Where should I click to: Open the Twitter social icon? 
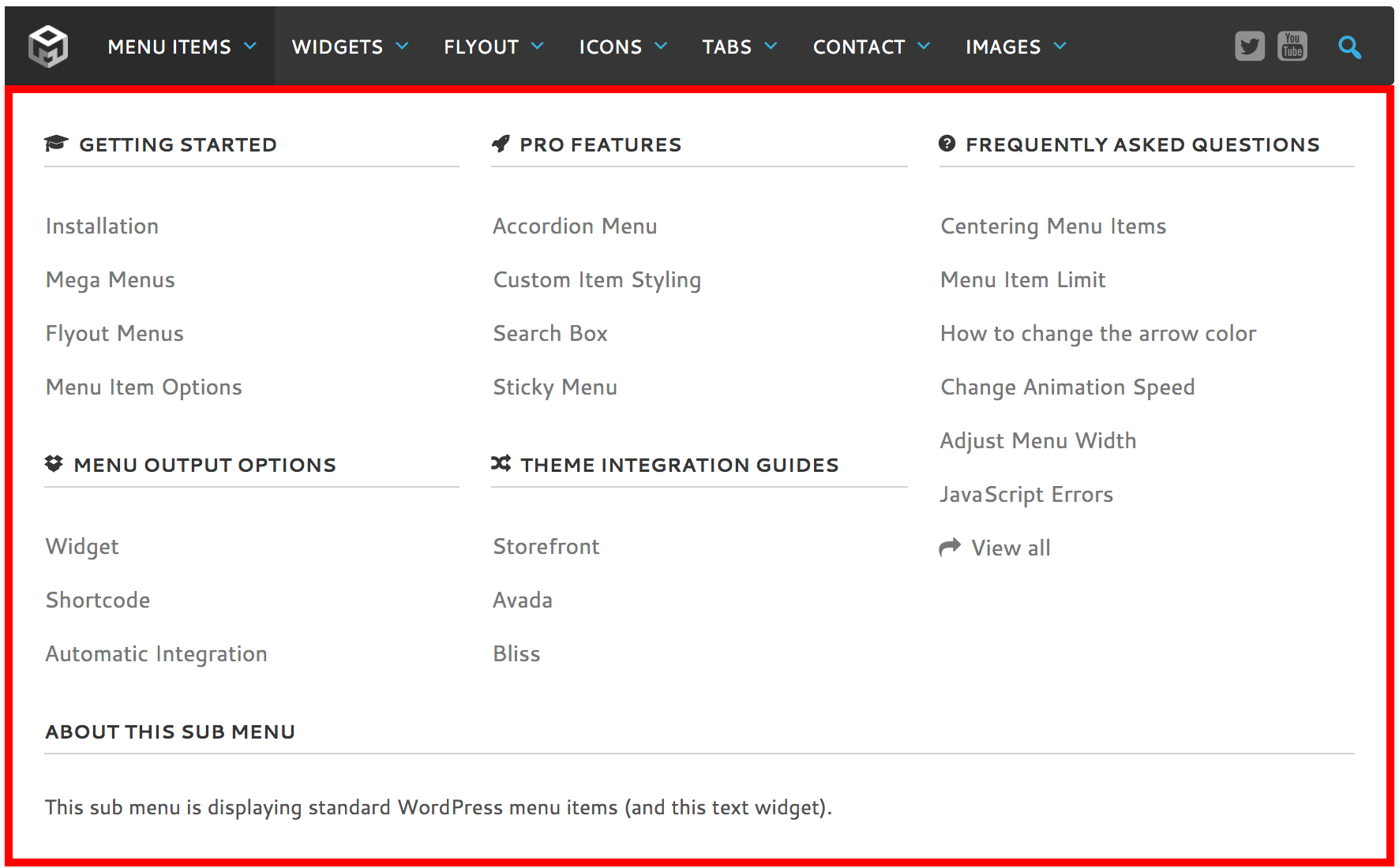click(1249, 47)
